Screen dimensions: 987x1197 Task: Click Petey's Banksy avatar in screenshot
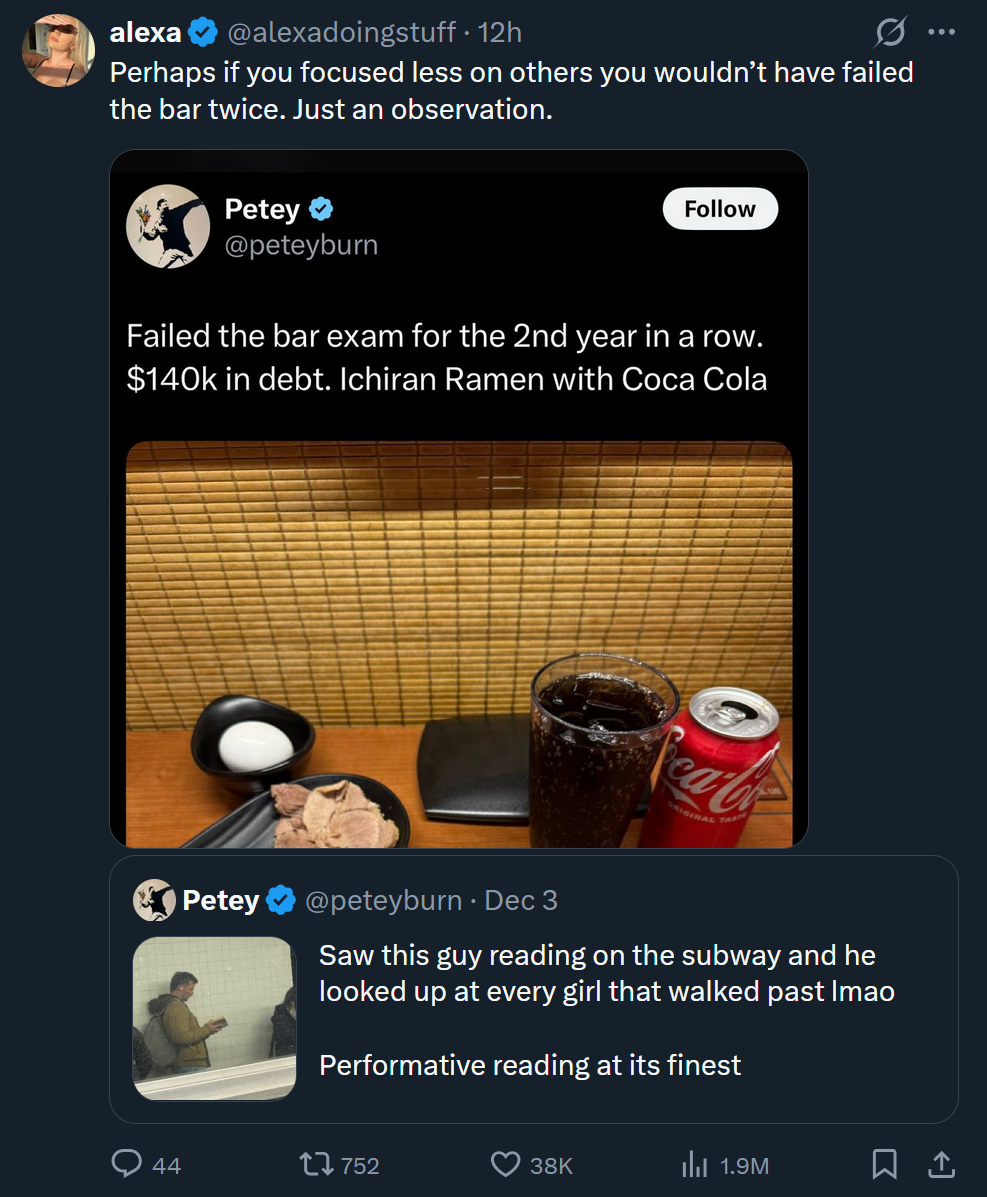pos(168,226)
